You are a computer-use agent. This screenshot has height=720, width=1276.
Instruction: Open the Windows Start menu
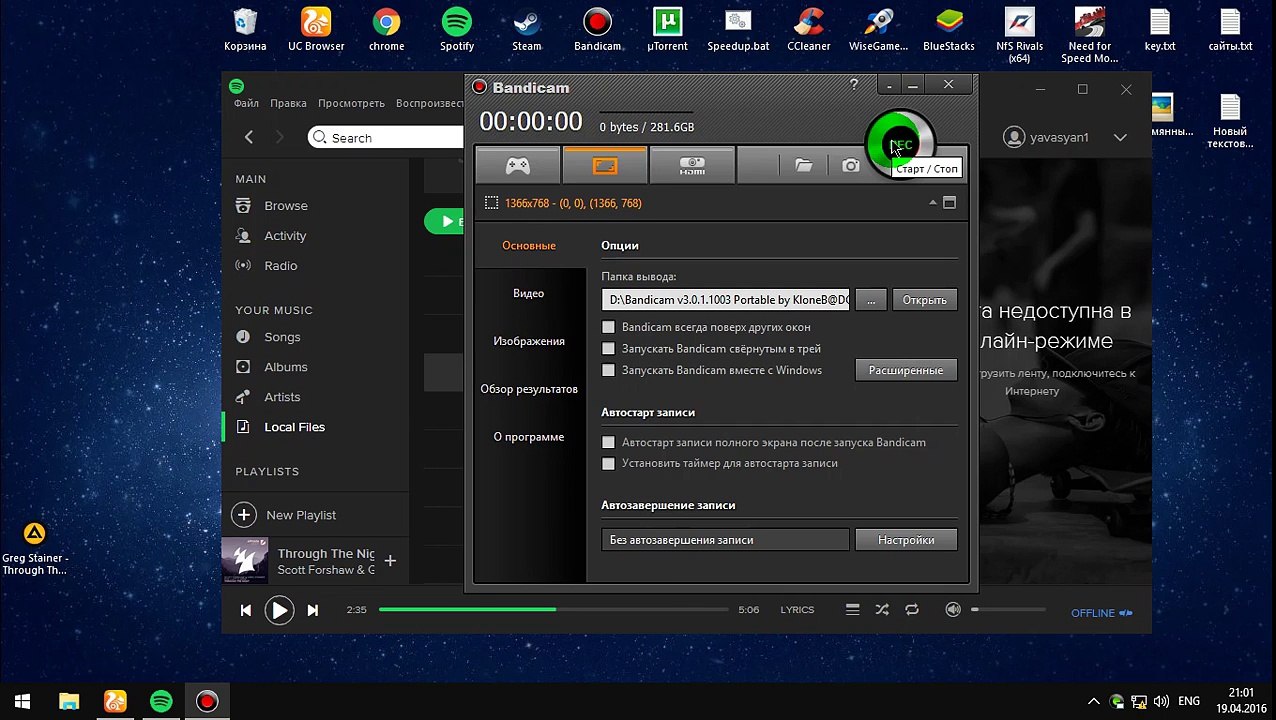[x=22, y=702]
